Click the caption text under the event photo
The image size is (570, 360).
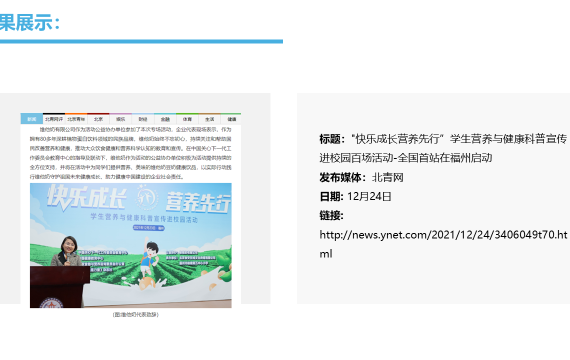coord(136,315)
